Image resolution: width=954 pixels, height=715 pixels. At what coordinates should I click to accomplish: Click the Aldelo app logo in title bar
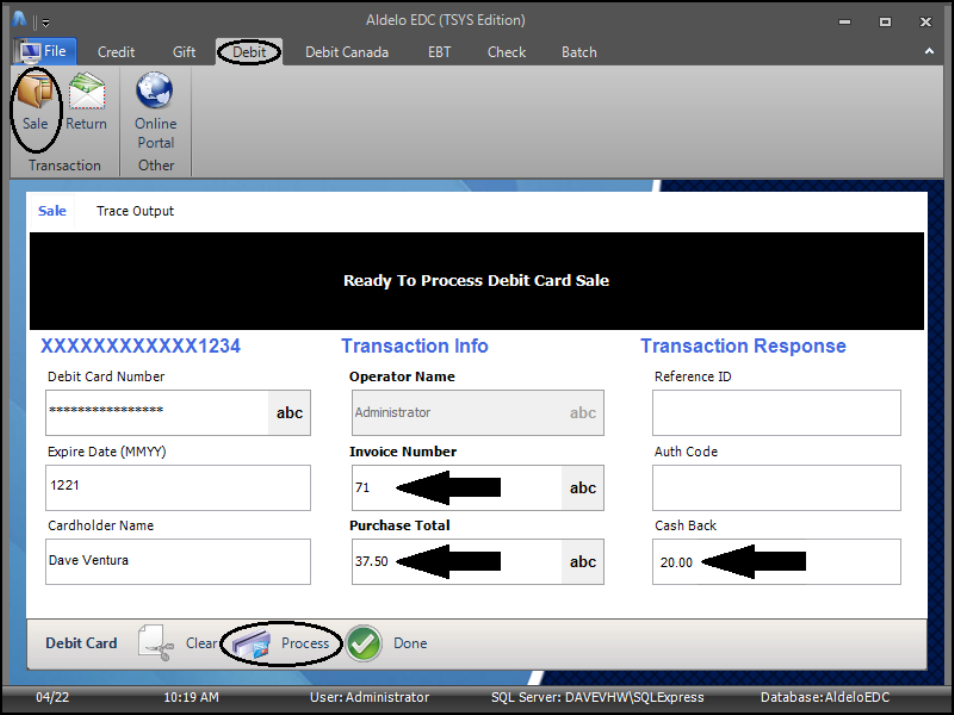pos(19,20)
